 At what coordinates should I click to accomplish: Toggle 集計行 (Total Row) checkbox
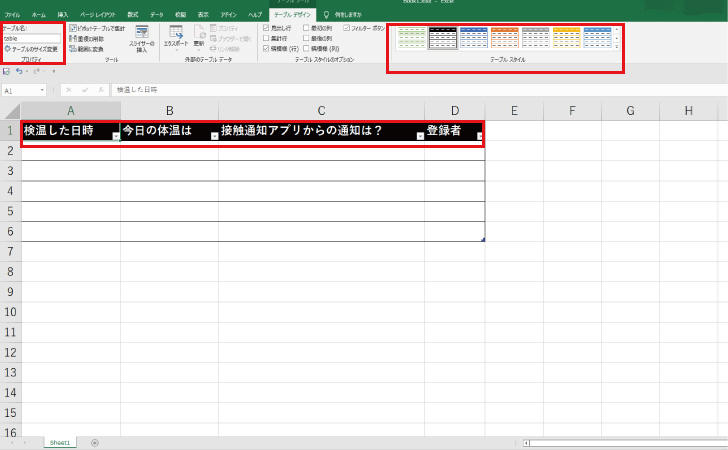click(266, 38)
